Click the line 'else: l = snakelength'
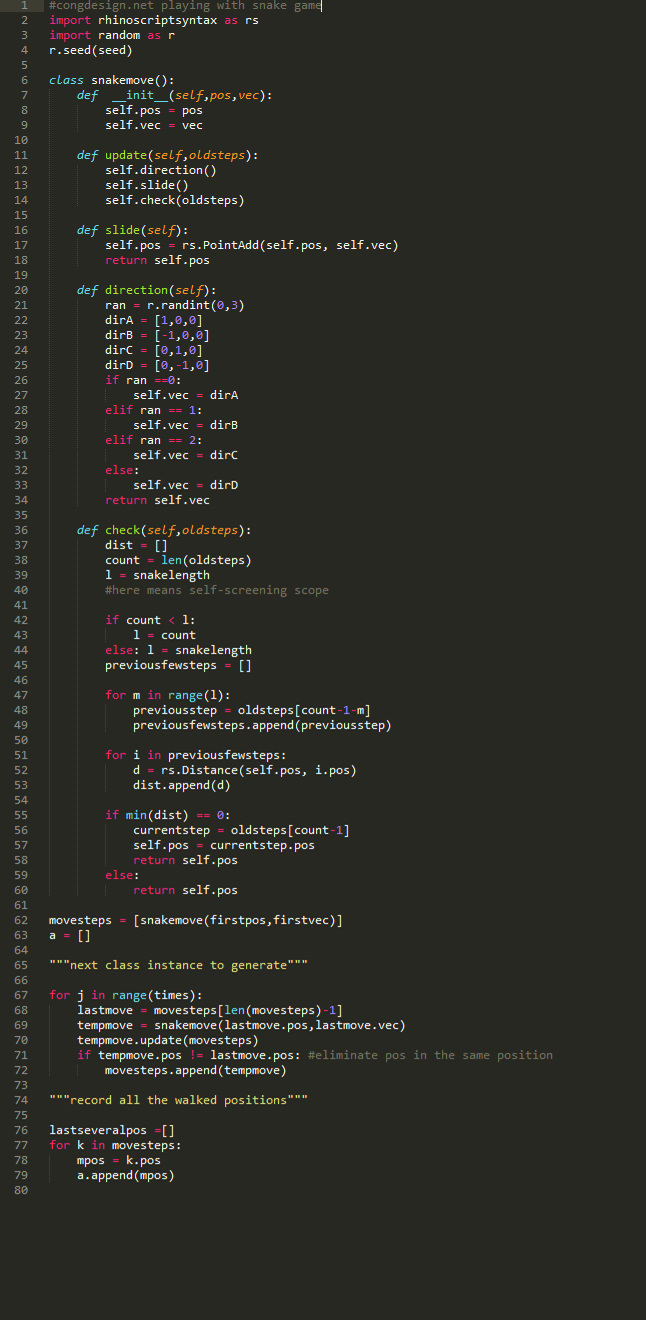Screen dimensions: 646x1320 point(178,650)
